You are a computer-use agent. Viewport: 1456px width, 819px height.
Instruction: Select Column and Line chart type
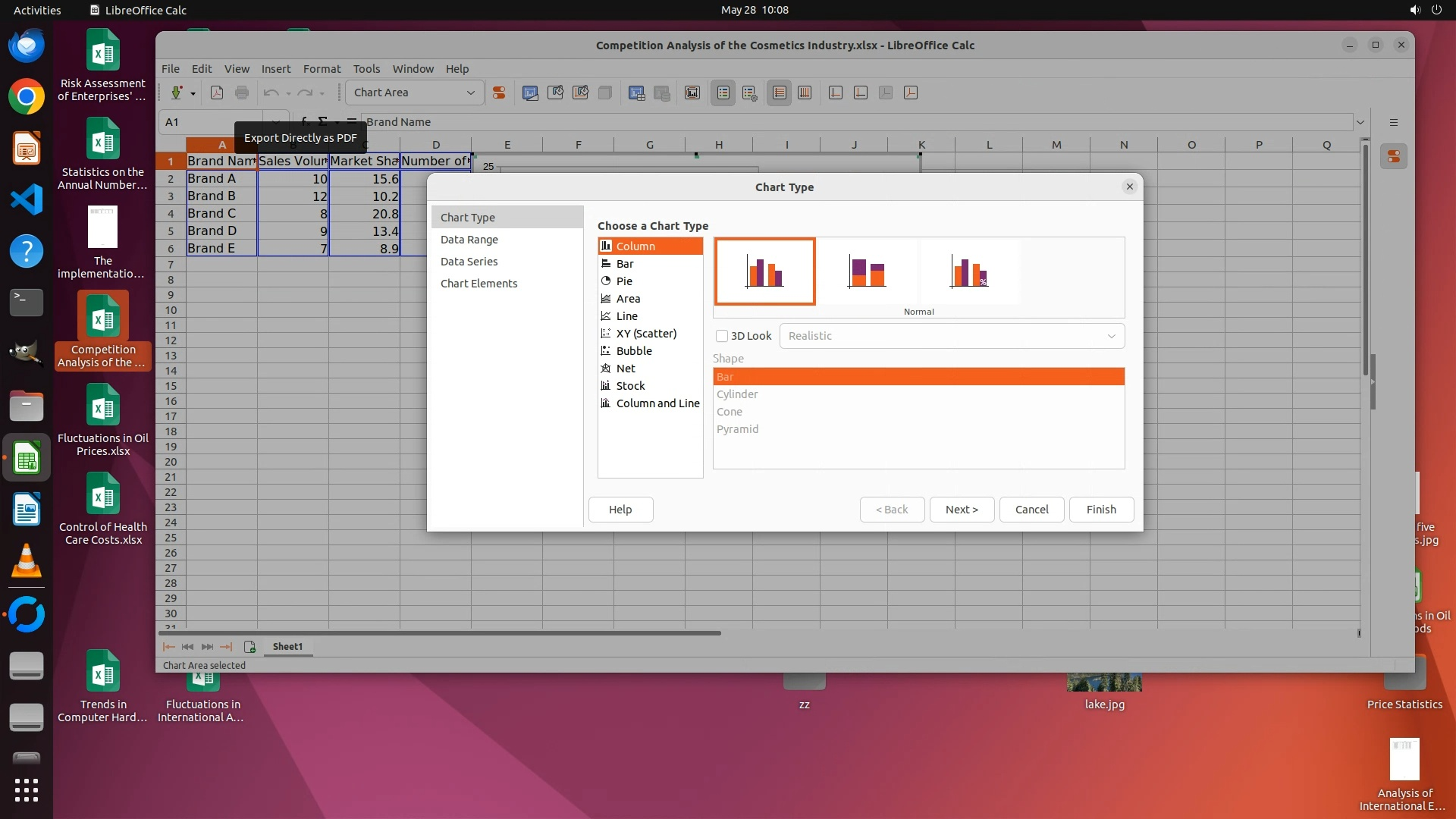(x=657, y=403)
